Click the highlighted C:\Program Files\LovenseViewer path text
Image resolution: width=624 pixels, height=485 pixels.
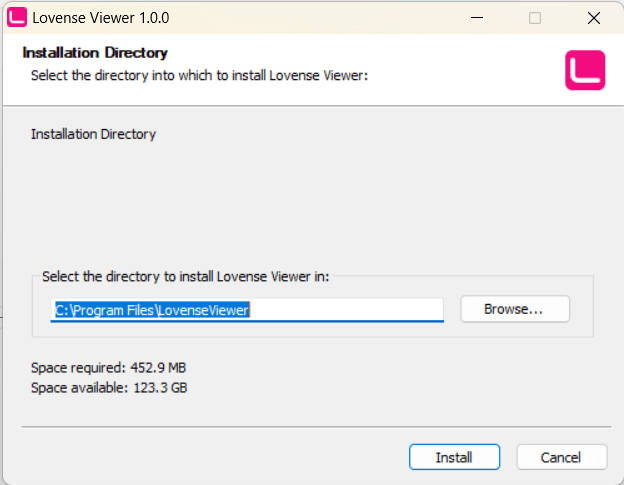[152, 310]
